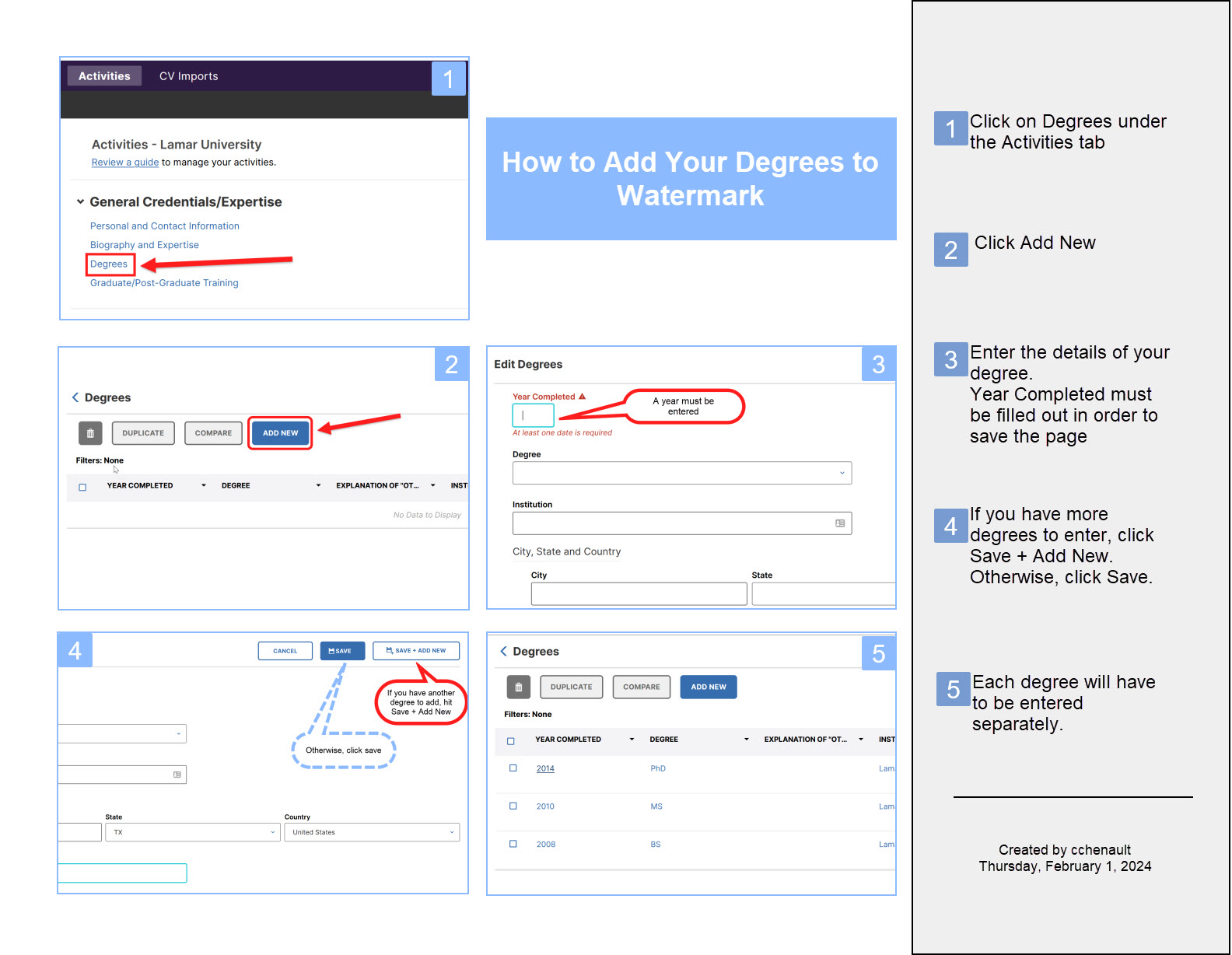Click the lookup icon in the Institution field

840,523
